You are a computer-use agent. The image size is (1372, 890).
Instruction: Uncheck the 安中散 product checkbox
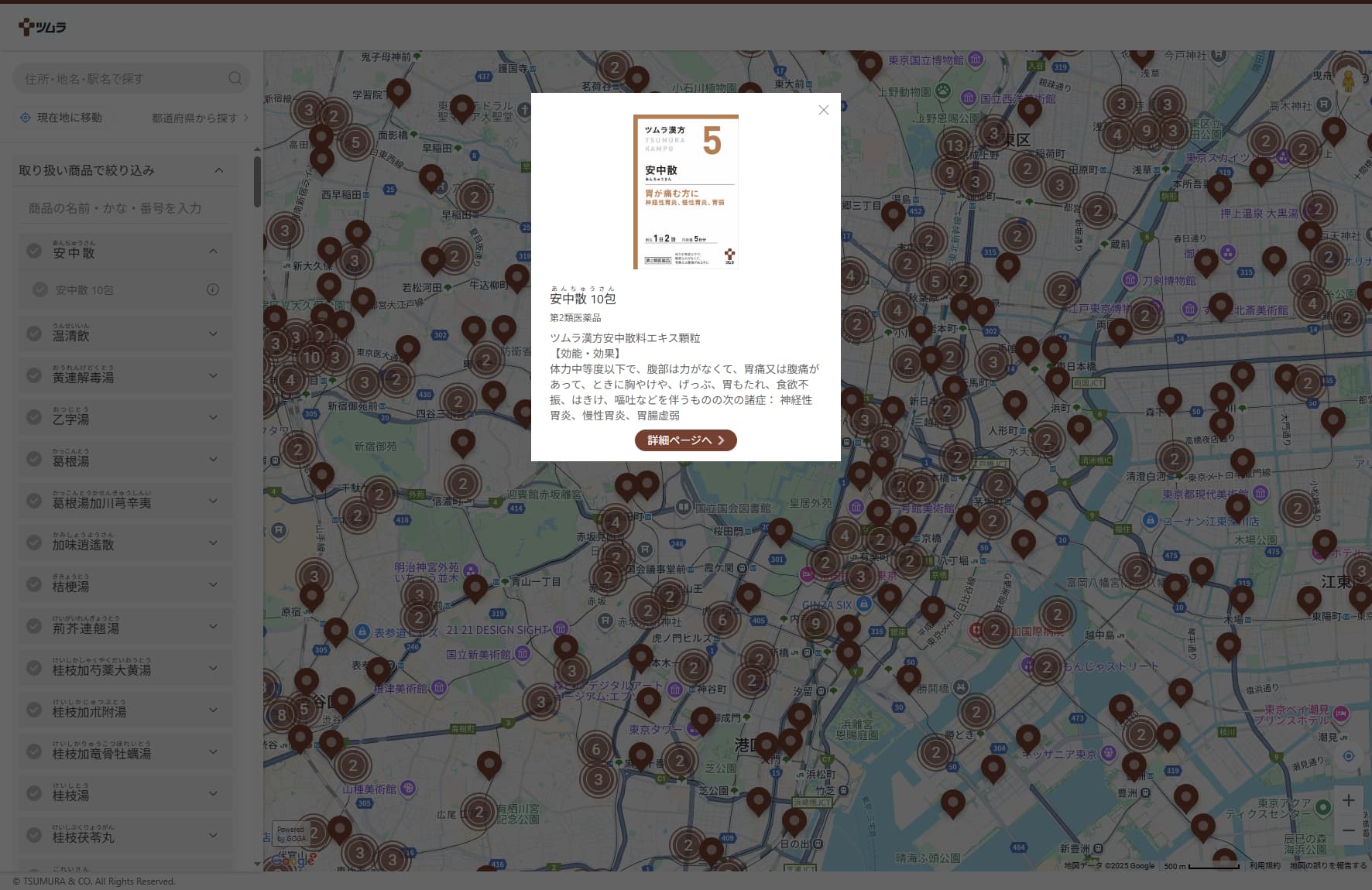[34, 251]
